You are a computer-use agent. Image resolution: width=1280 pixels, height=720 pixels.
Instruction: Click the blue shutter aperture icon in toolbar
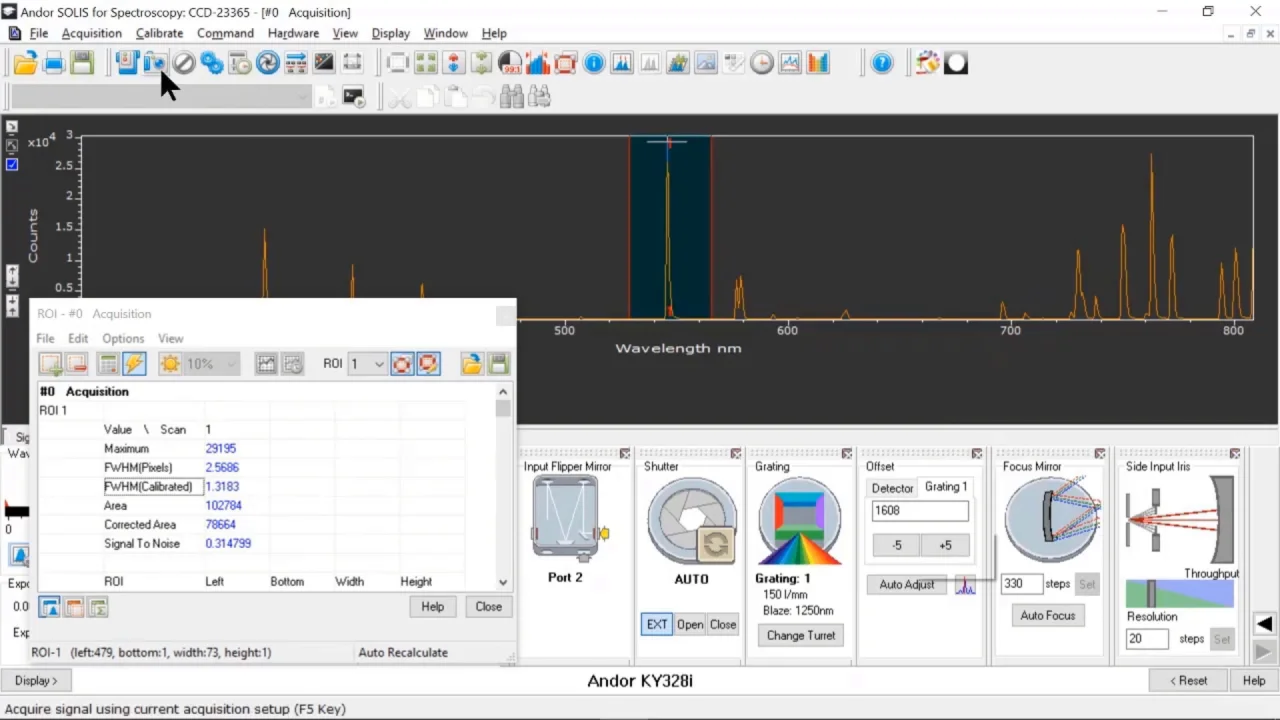268,63
